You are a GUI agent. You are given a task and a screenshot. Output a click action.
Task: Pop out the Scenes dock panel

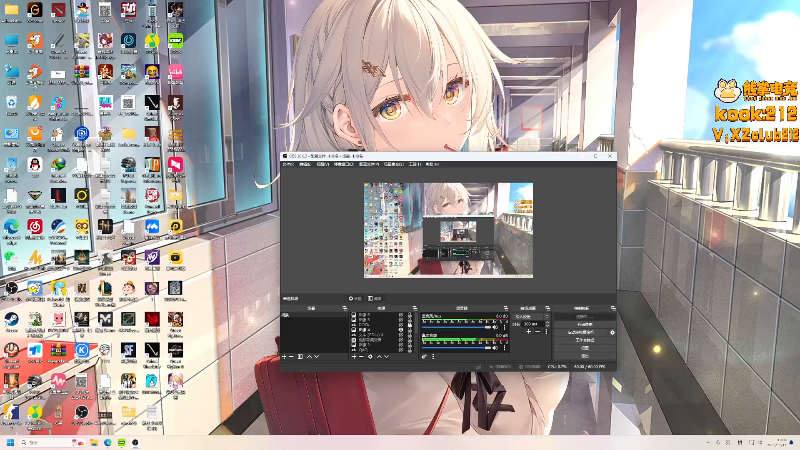(345, 308)
